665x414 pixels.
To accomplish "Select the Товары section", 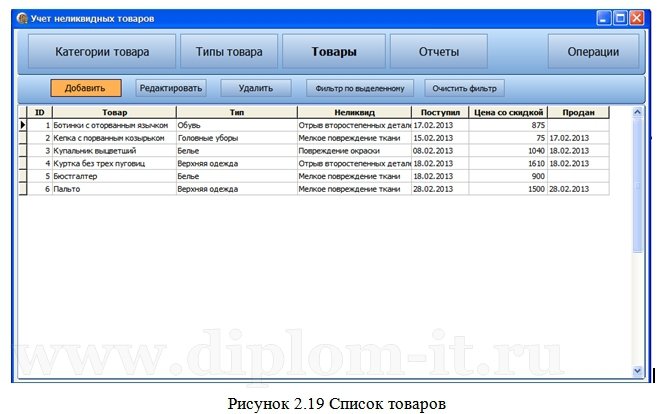I will click(334, 52).
